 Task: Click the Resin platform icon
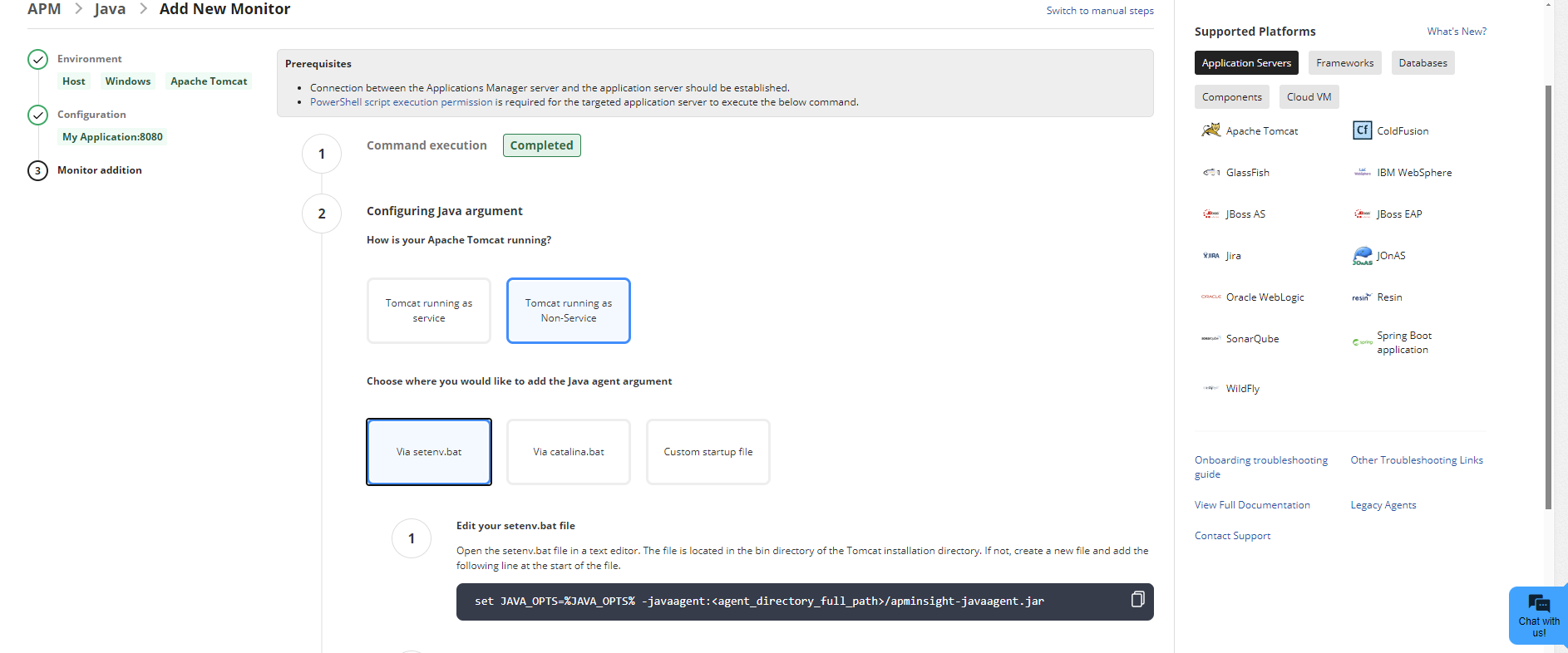[x=1362, y=297]
